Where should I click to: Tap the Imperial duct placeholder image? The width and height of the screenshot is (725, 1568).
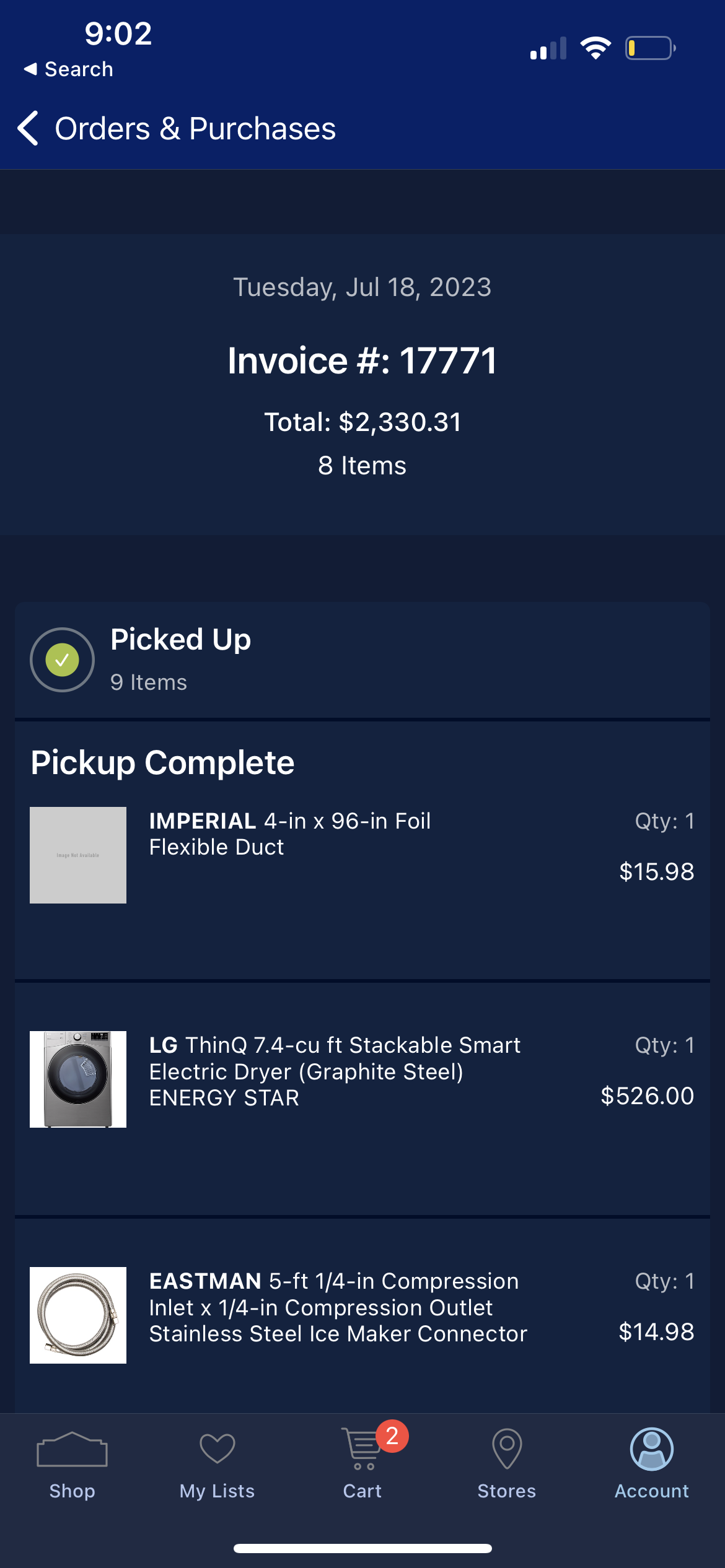click(78, 855)
